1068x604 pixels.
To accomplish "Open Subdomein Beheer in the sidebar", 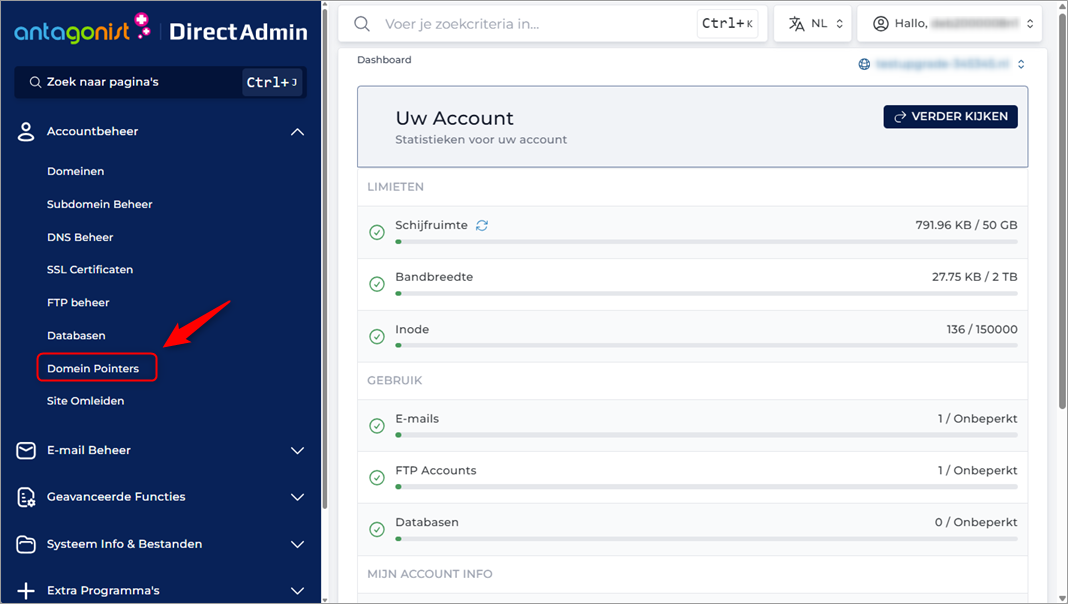I will (x=99, y=204).
